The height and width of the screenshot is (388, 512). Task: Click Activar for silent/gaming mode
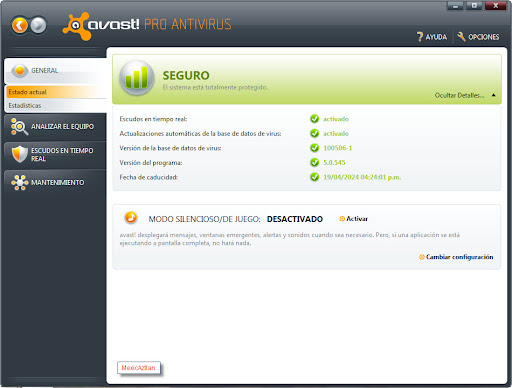pos(357,219)
